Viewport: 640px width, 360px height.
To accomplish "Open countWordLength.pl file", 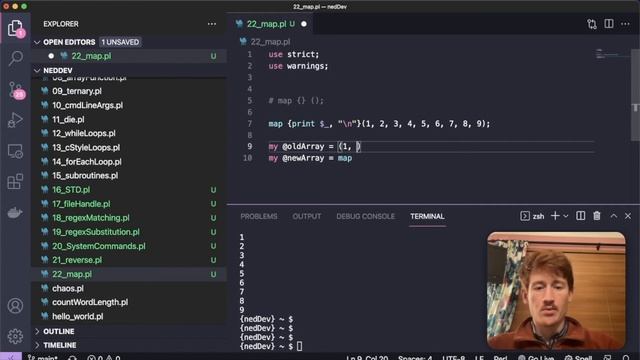I will point(130,302).
